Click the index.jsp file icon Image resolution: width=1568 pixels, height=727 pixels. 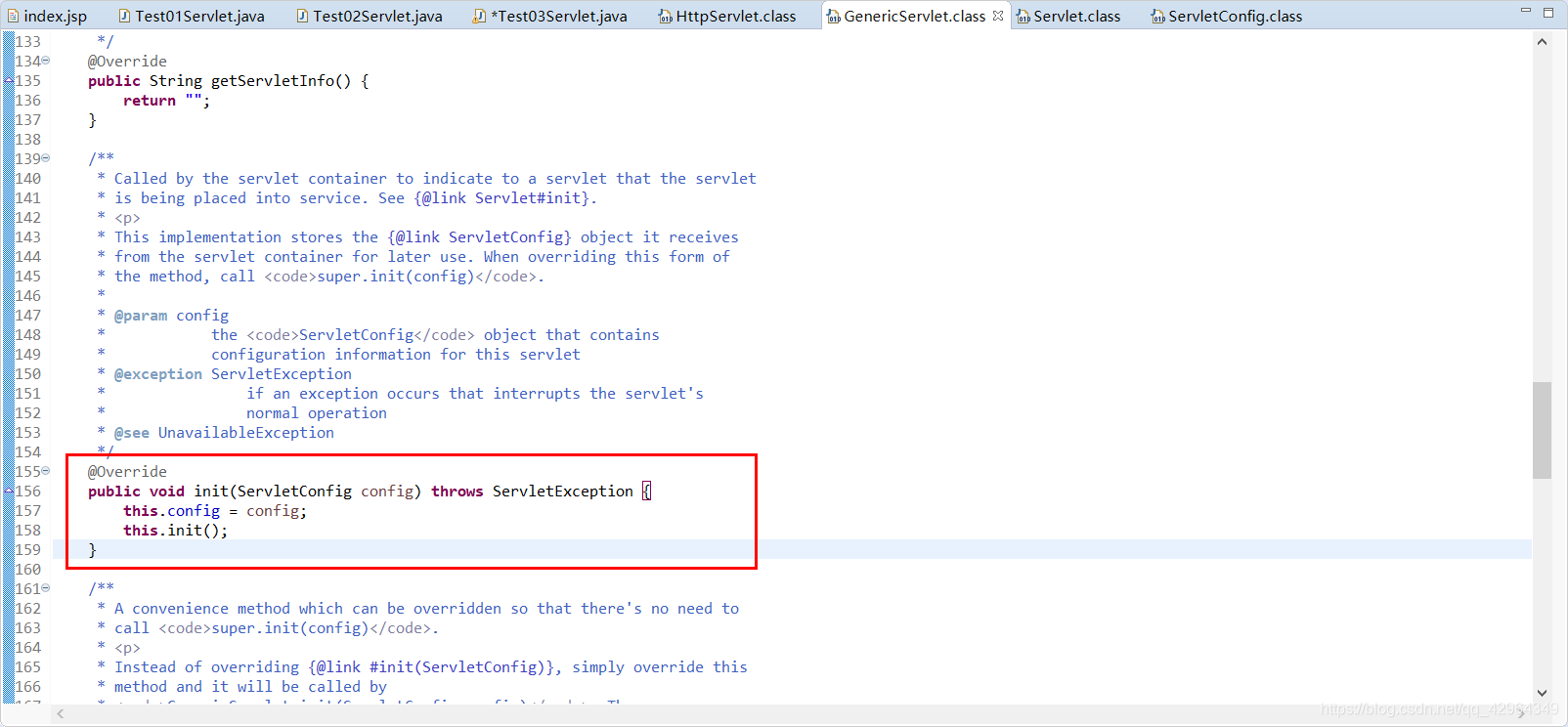(13, 16)
